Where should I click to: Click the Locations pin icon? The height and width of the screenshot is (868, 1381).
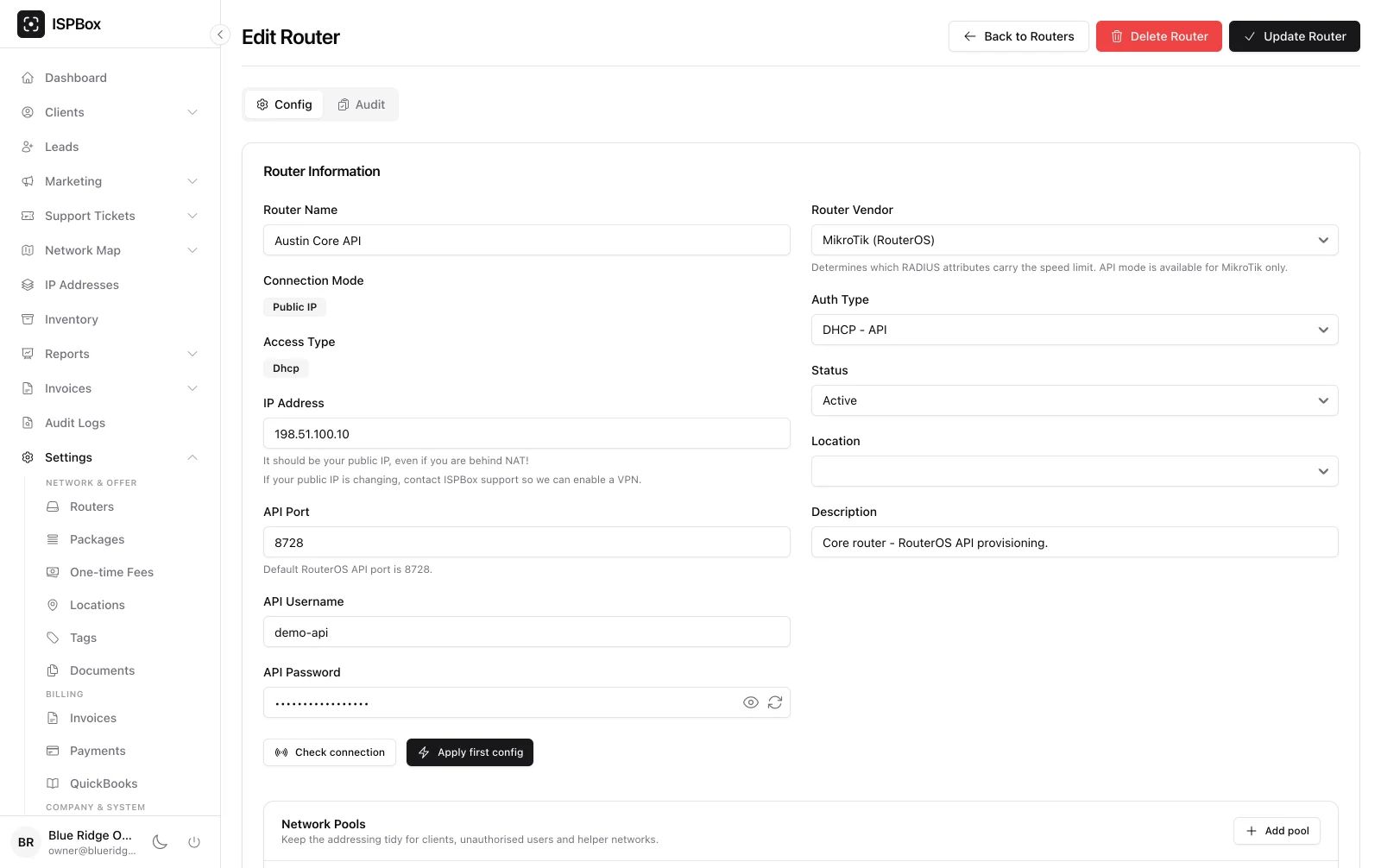coord(53,605)
